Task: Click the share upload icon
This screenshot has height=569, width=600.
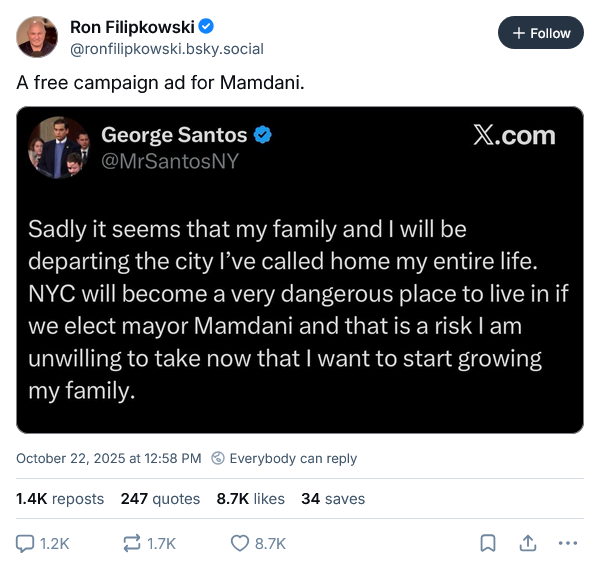Action: click(527, 543)
